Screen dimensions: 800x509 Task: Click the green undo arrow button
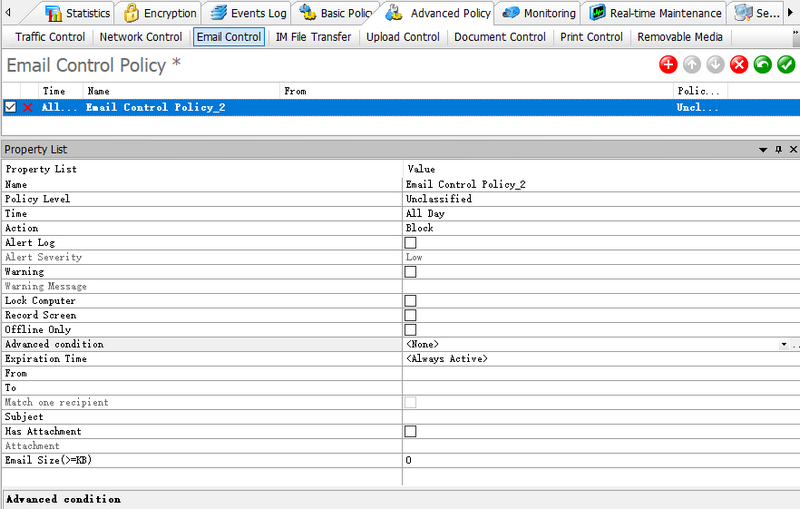763,65
